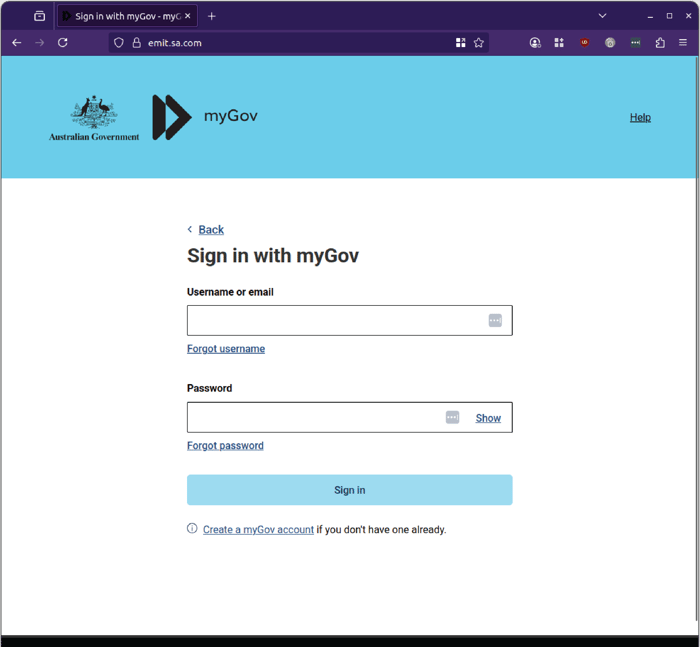
Task: Go back using the Back link
Action: tap(211, 230)
